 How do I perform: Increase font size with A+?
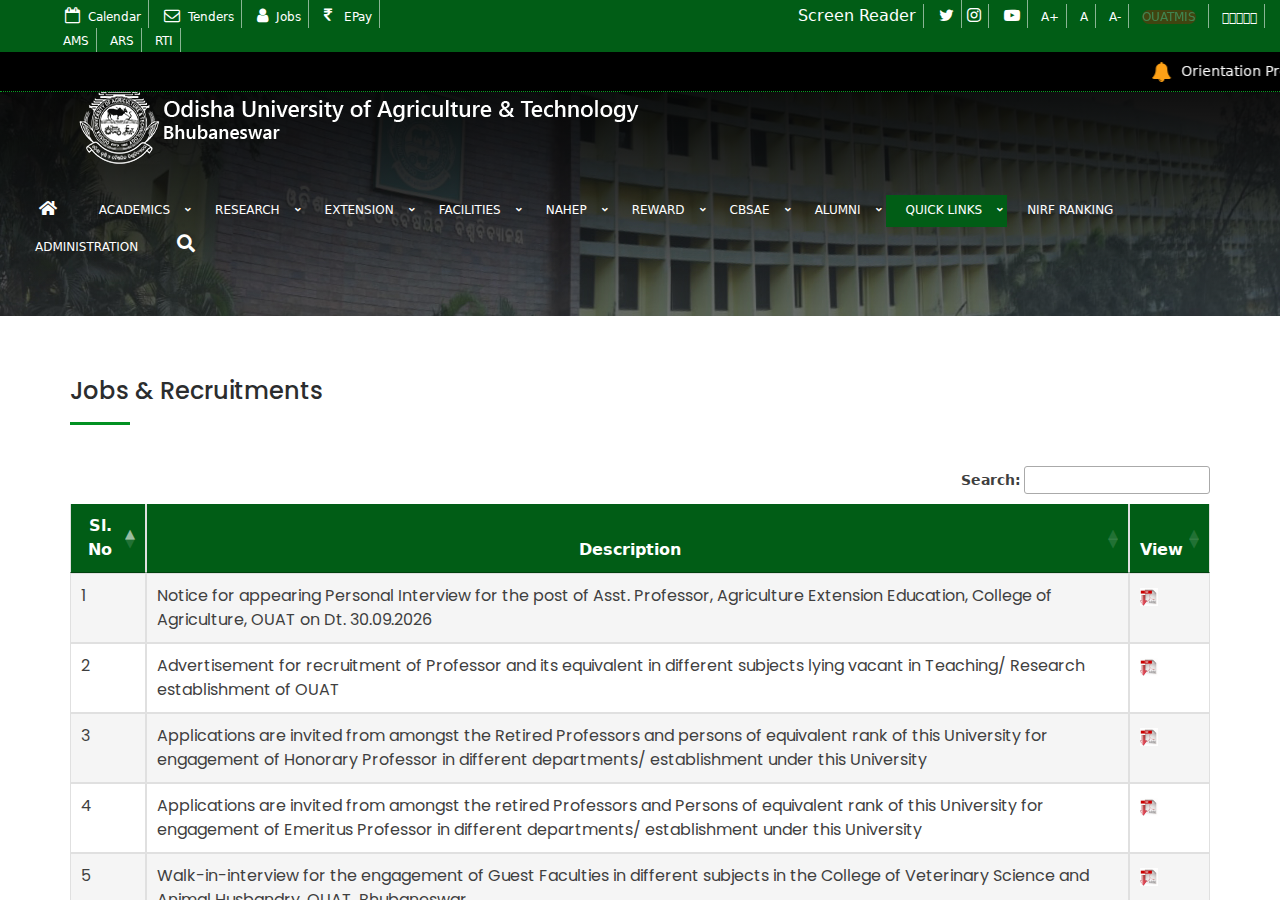[x=1049, y=17]
